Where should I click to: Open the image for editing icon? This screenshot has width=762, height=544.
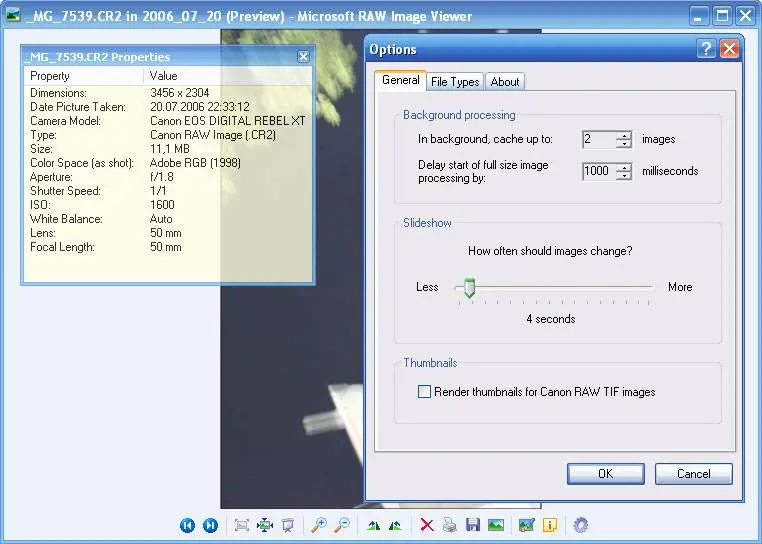527,525
